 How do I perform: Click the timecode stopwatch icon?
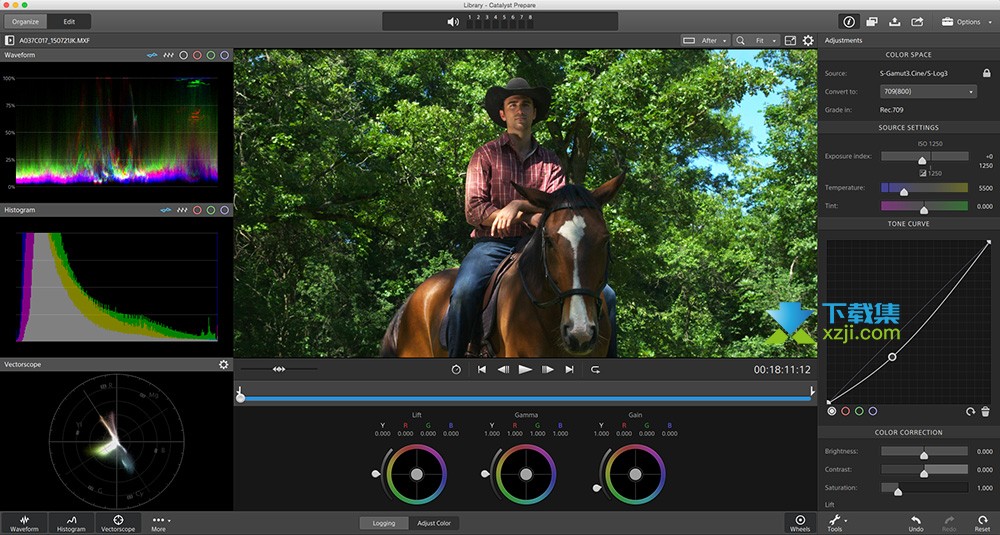456,370
